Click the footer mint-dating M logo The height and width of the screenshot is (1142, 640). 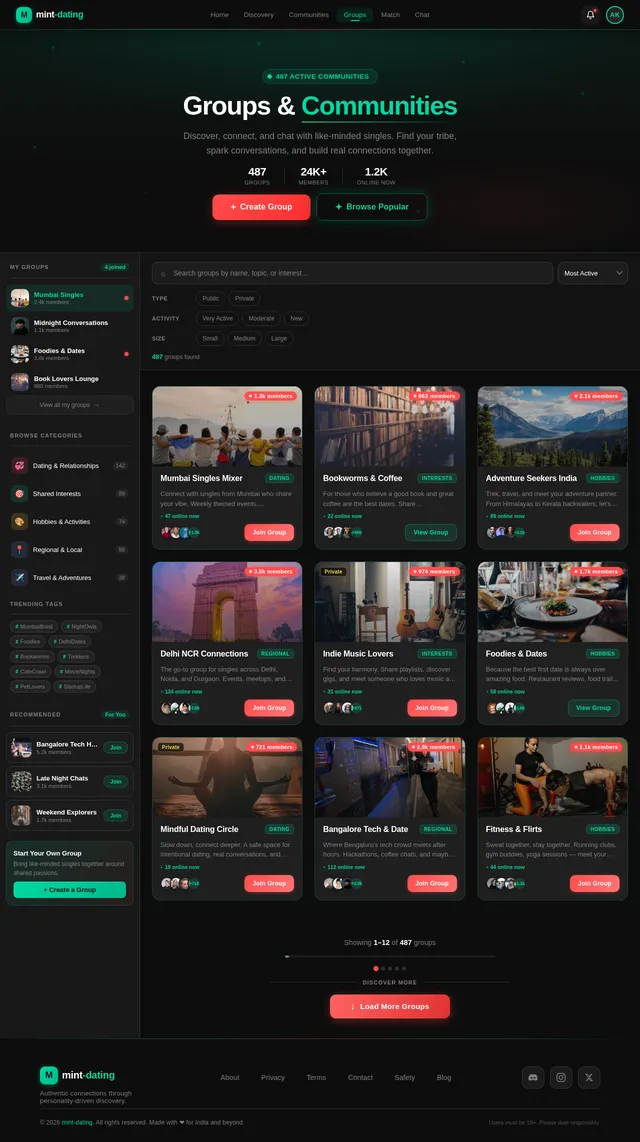click(x=48, y=1075)
